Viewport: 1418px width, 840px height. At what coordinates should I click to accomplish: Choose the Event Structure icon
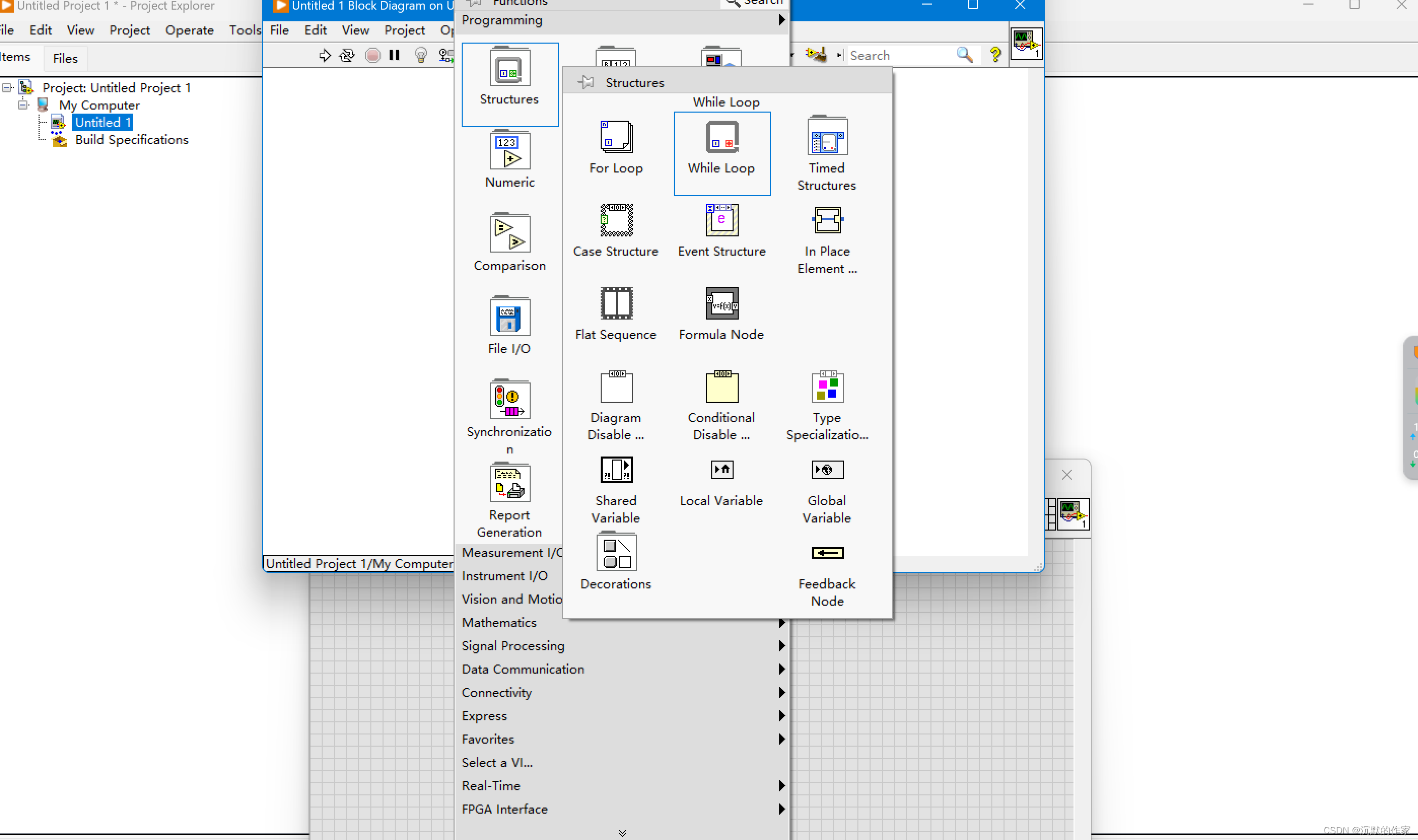(x=722, y=220)
